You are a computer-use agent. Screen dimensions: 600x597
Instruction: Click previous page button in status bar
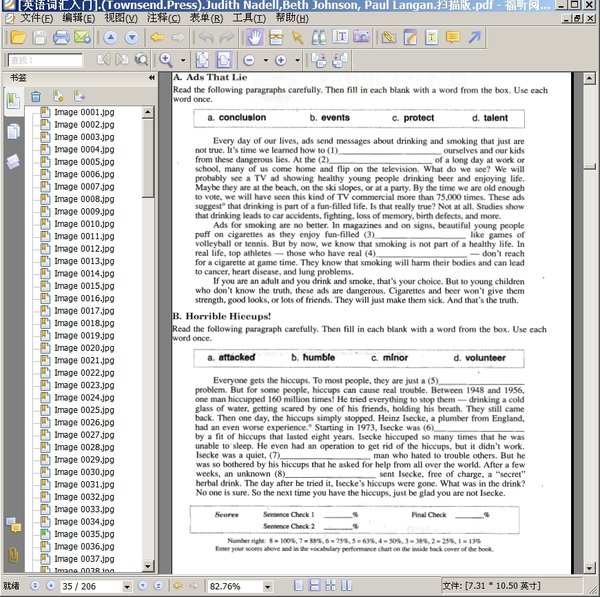(51, 586)
